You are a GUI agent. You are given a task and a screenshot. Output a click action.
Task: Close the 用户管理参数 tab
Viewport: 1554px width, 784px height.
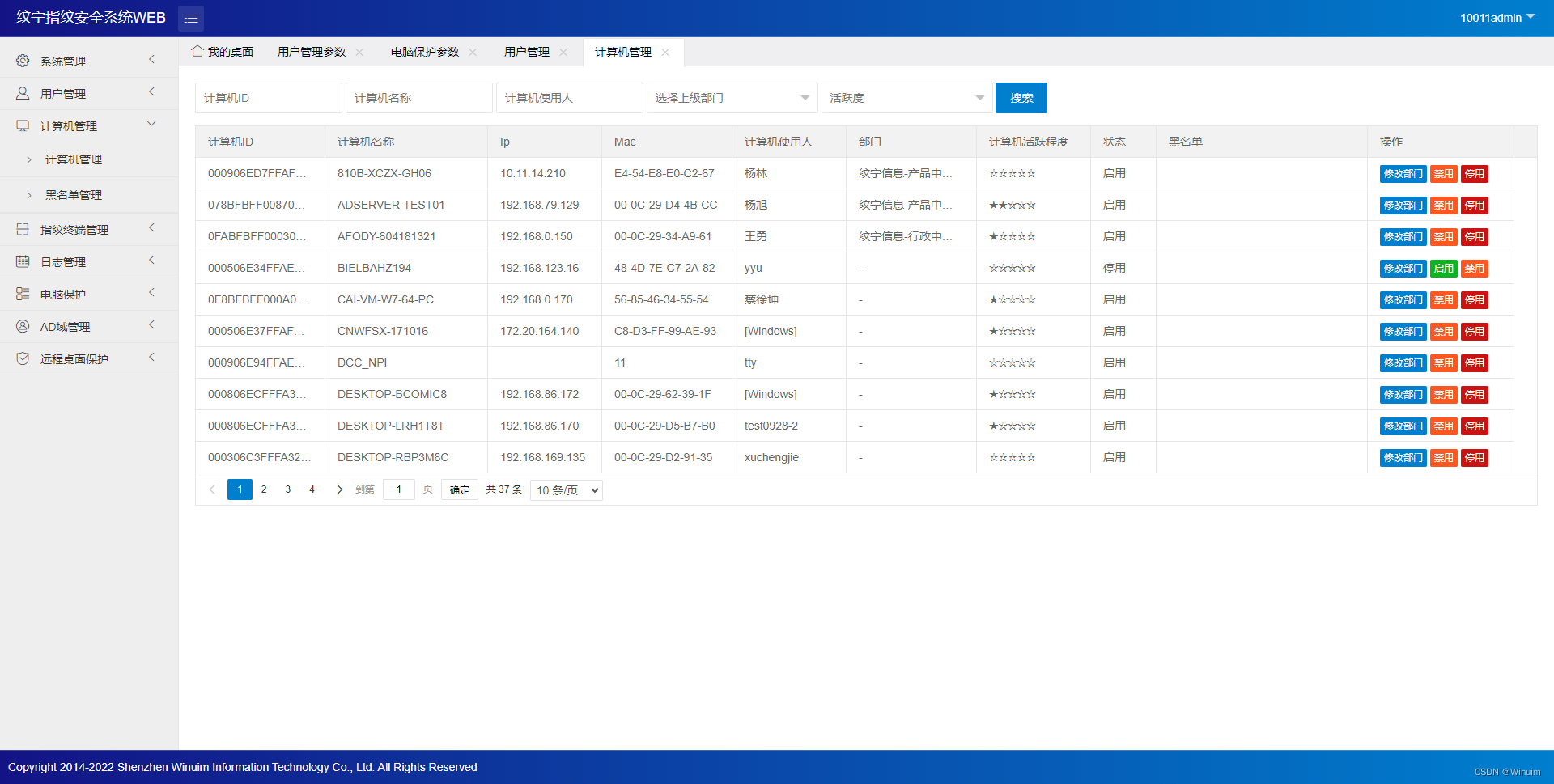[x=359, y=52]
